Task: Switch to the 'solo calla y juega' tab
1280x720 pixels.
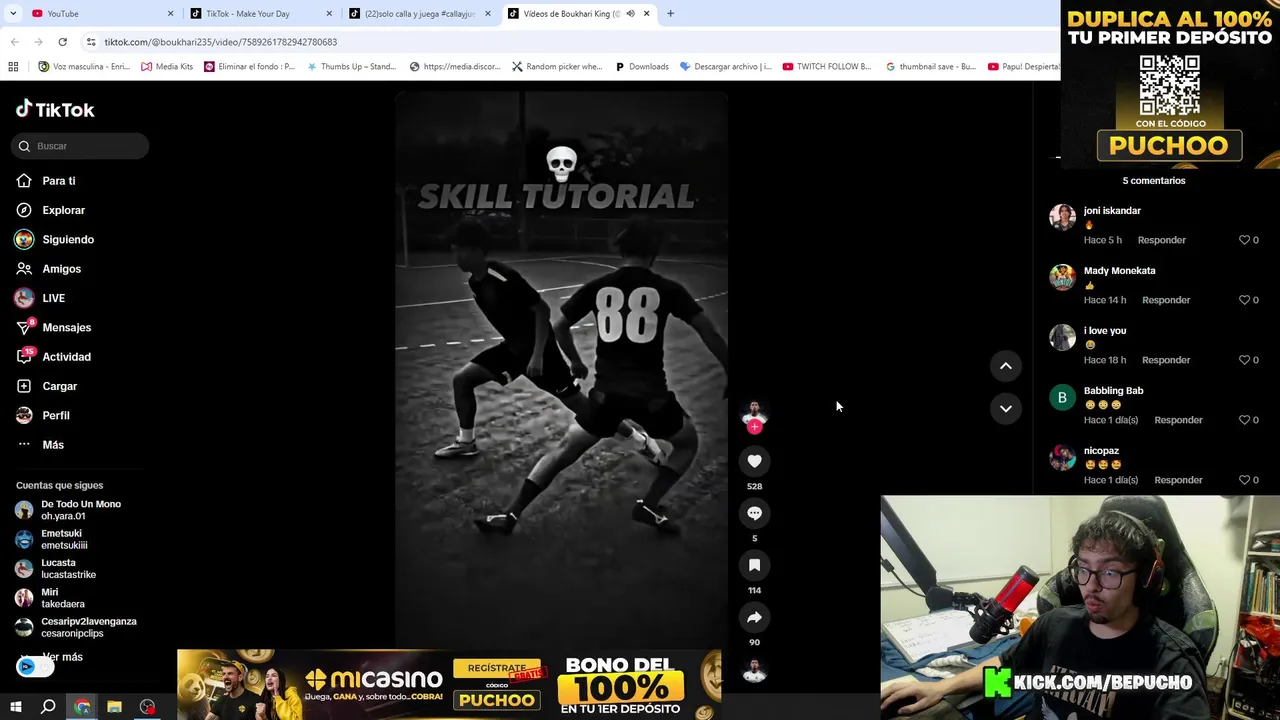Action: (418, 13)
